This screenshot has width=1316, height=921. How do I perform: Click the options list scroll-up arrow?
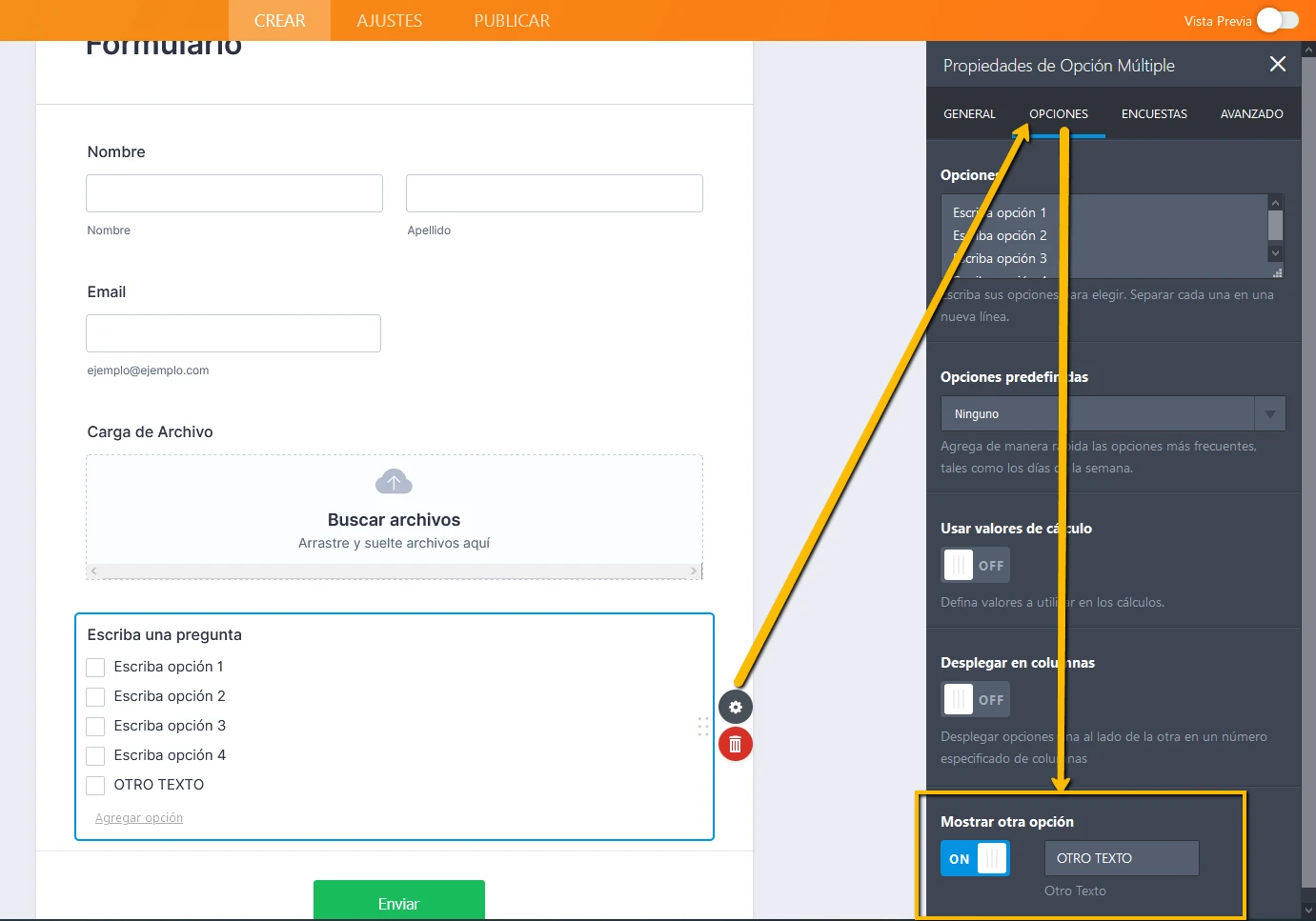1275,202
